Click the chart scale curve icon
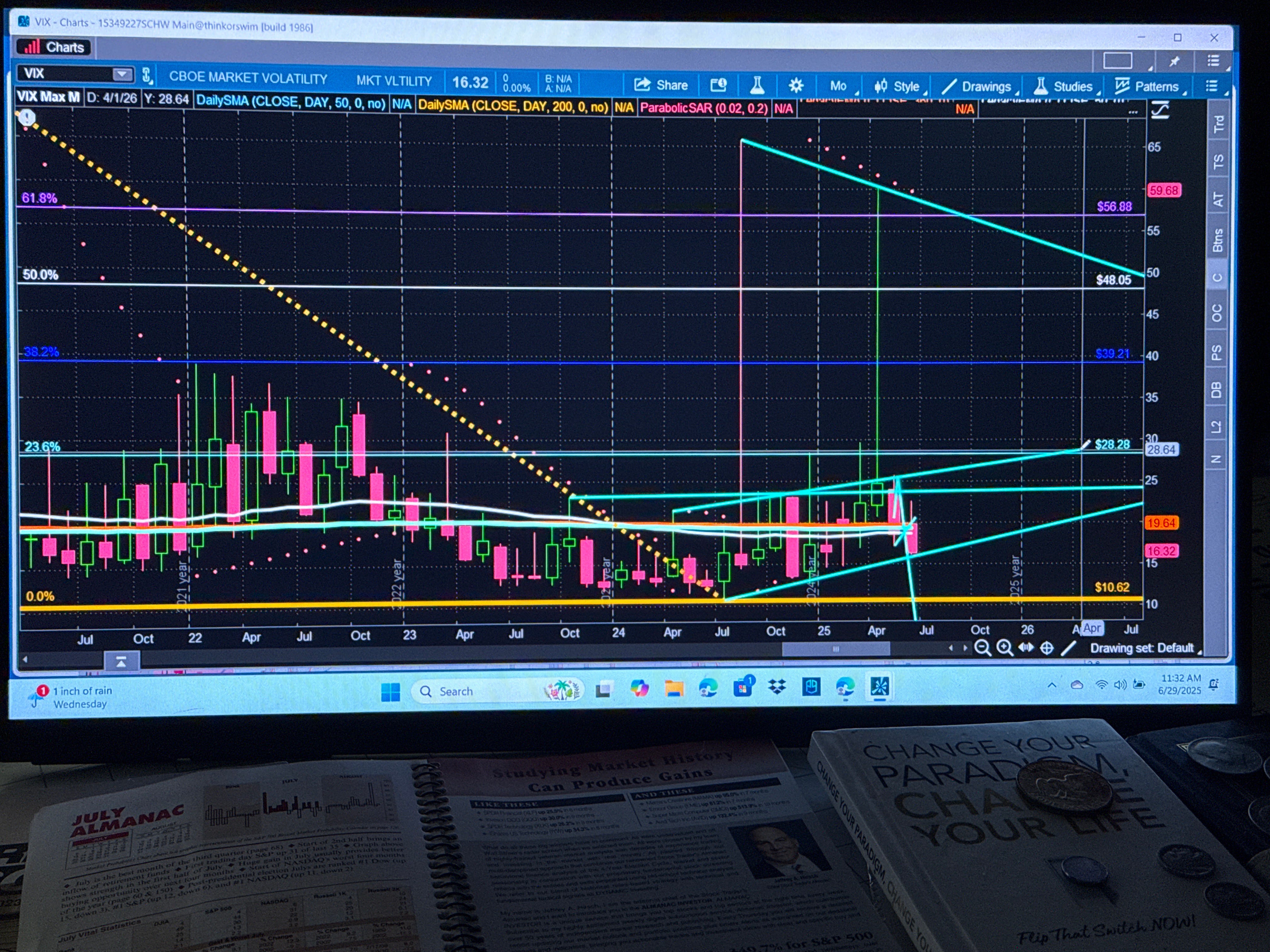 1160,110
